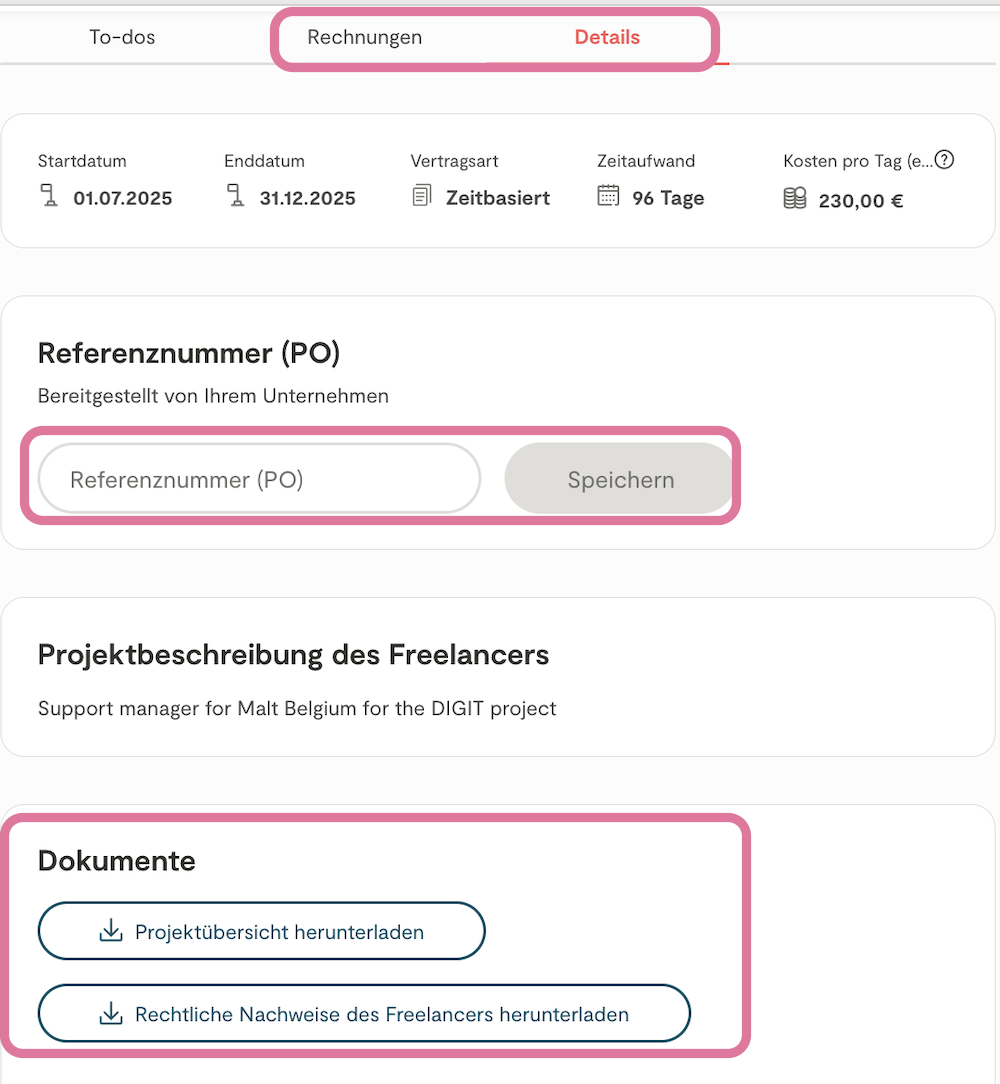Open the Rechnungen tab
1000x1084 pixels.
[364, 38]
